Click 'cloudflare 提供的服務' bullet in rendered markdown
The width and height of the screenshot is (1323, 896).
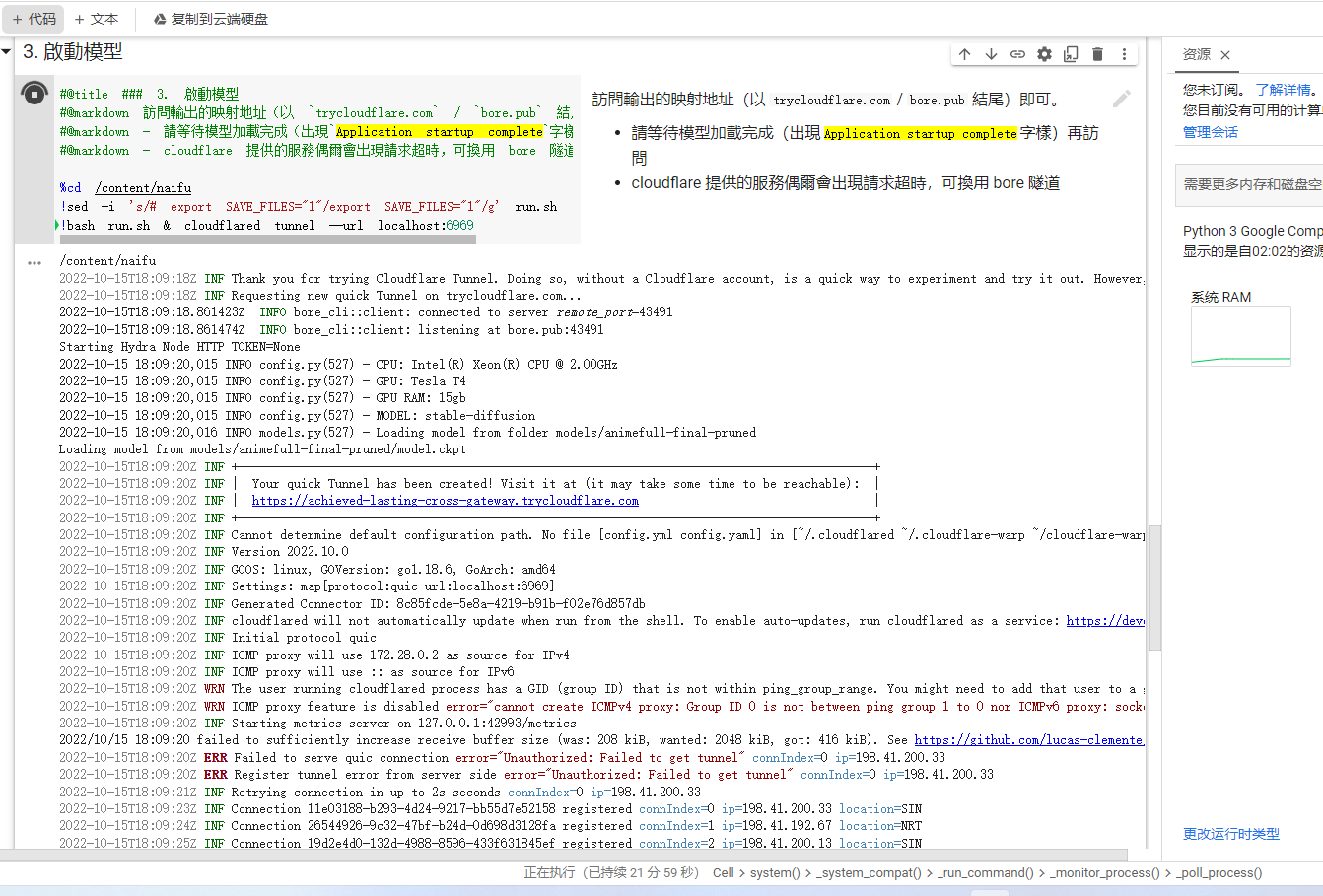845,182
